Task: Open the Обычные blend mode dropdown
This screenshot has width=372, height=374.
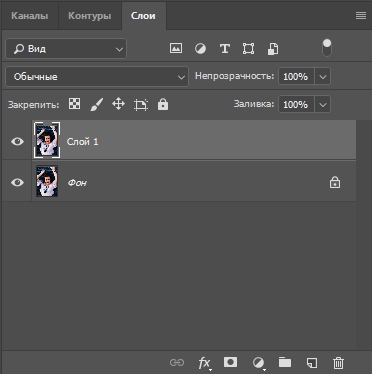Action: (x=97, y=77)
